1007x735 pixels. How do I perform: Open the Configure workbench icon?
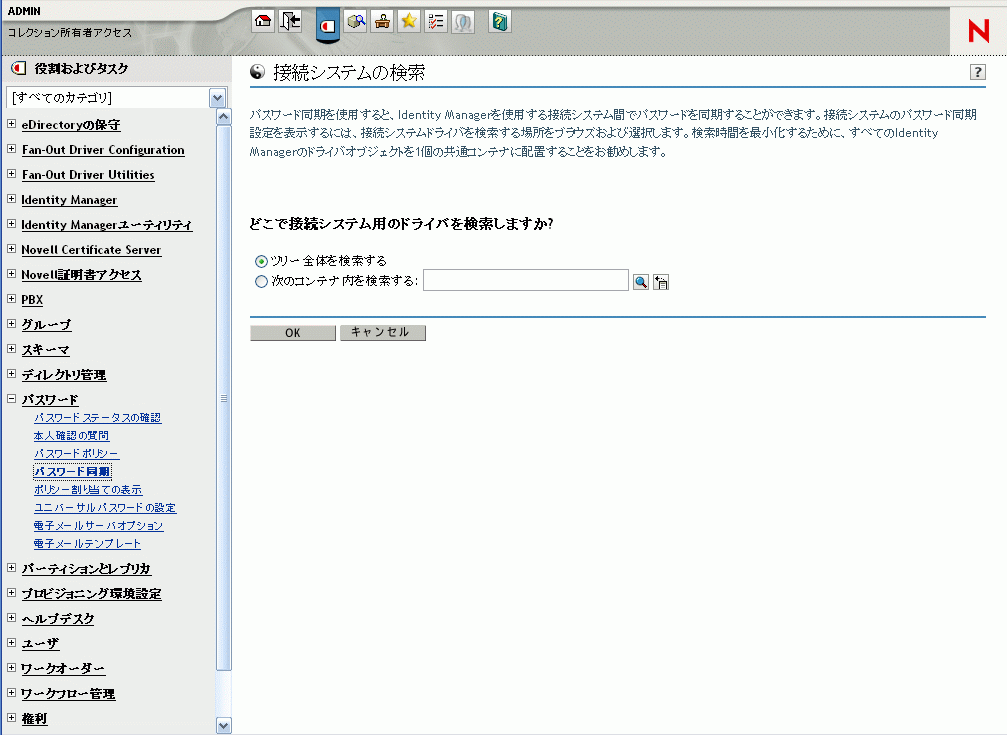click(381, 20)
